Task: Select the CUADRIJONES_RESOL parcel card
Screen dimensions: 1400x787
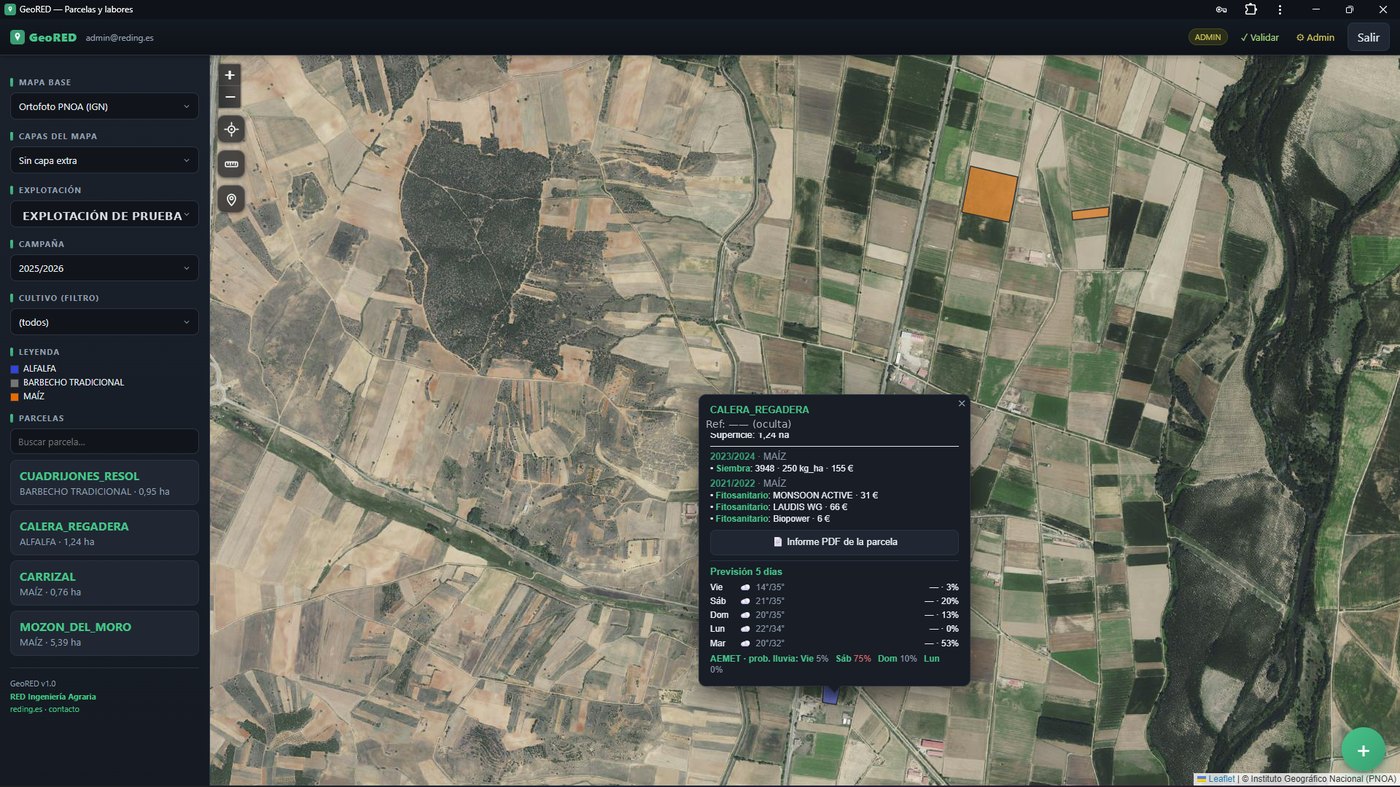Action: point(104,483)
